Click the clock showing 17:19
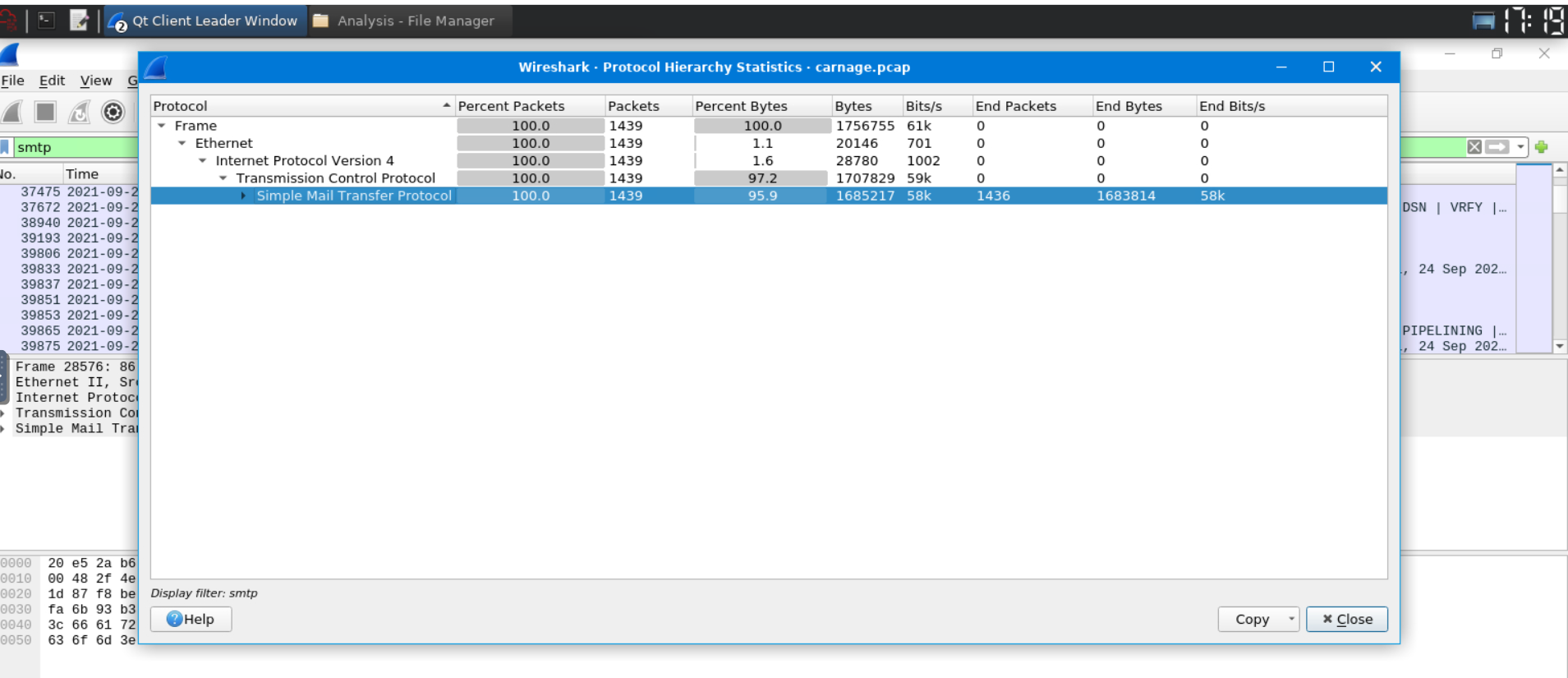Image resolution: width=1568 pixels, height=678 pixels. click(x=1534, y=21)
